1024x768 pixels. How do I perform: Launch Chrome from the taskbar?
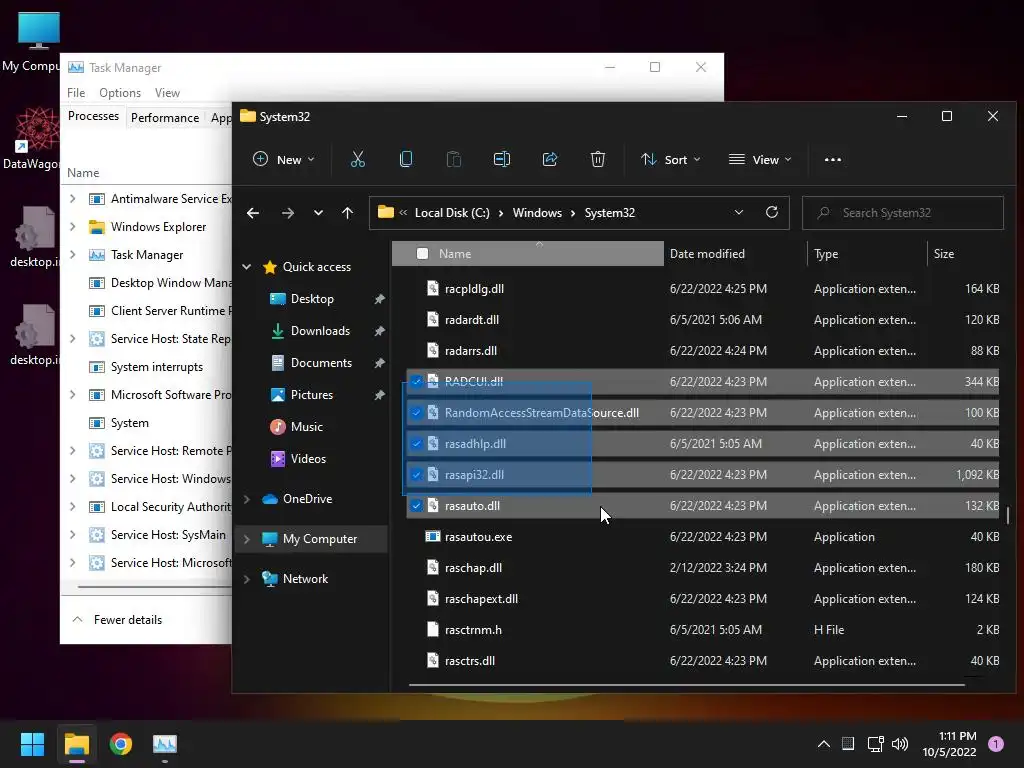pos(121,744)
